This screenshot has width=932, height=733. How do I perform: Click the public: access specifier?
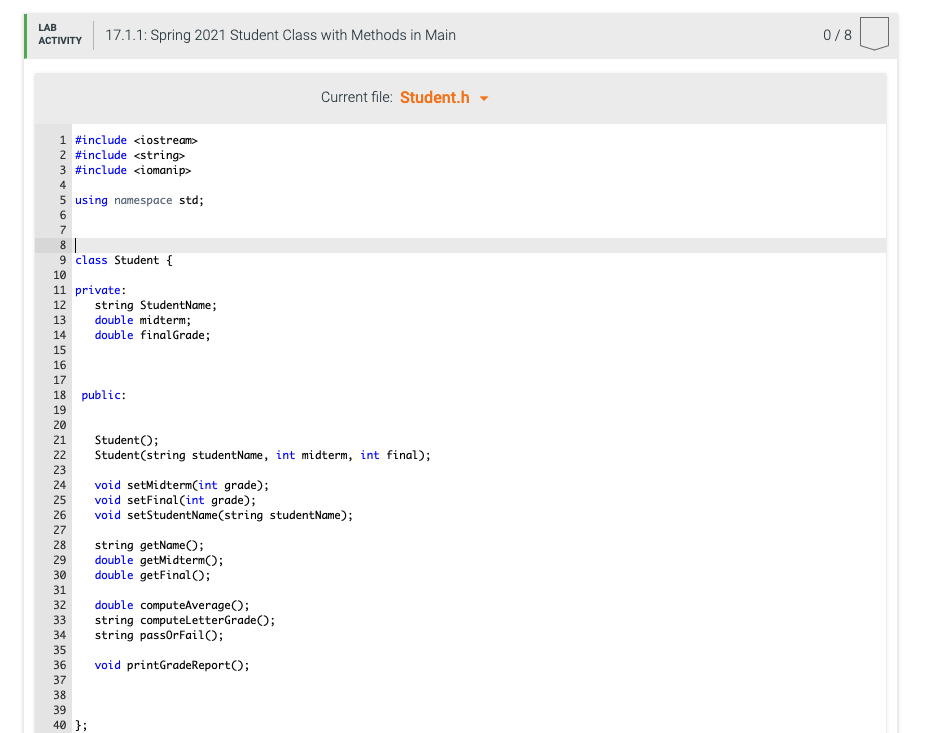pos(104,395)
